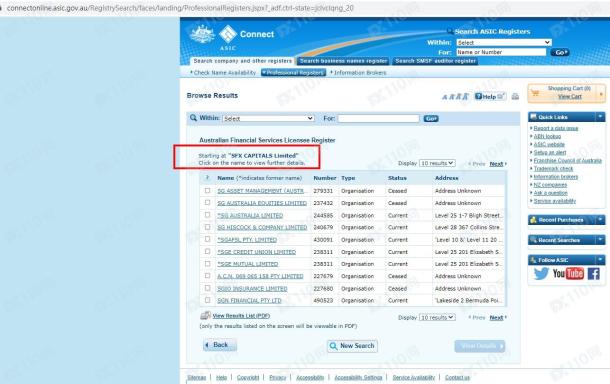Open Check Name Availability submenu

tap(223, 73)
